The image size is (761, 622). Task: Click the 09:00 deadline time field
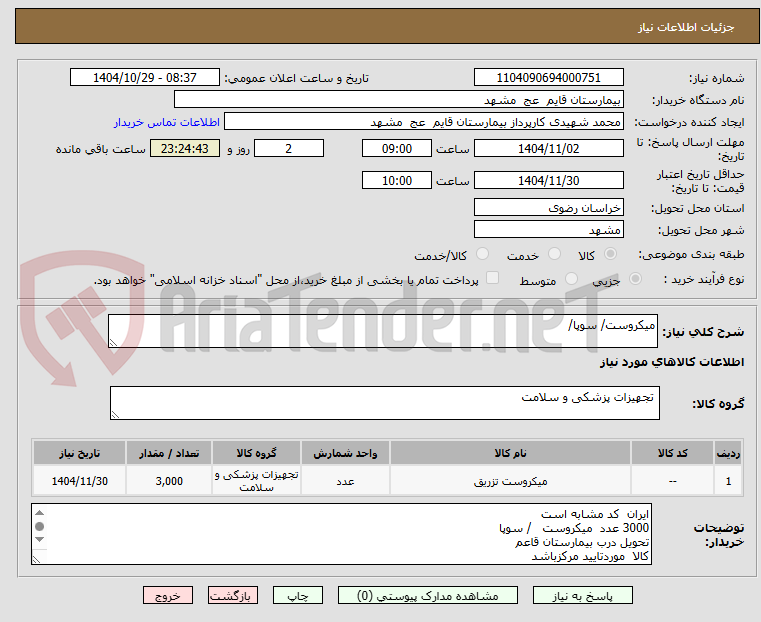pos(397,148)
